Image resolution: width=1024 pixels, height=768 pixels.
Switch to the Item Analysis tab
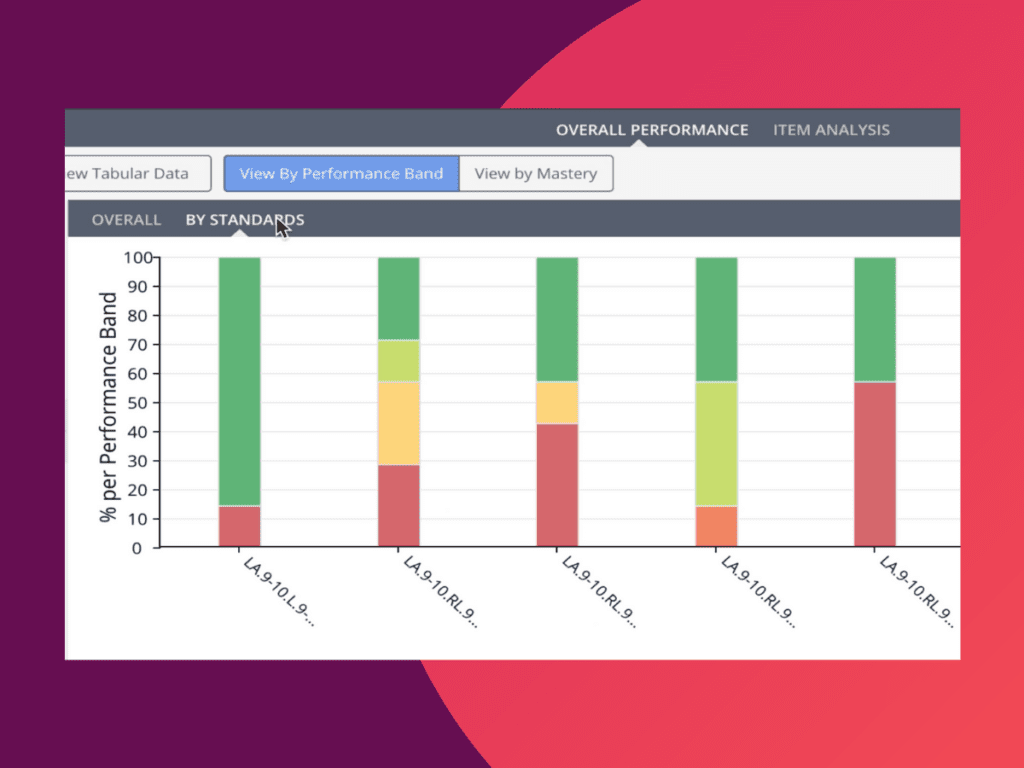click(x=830, y=130)
